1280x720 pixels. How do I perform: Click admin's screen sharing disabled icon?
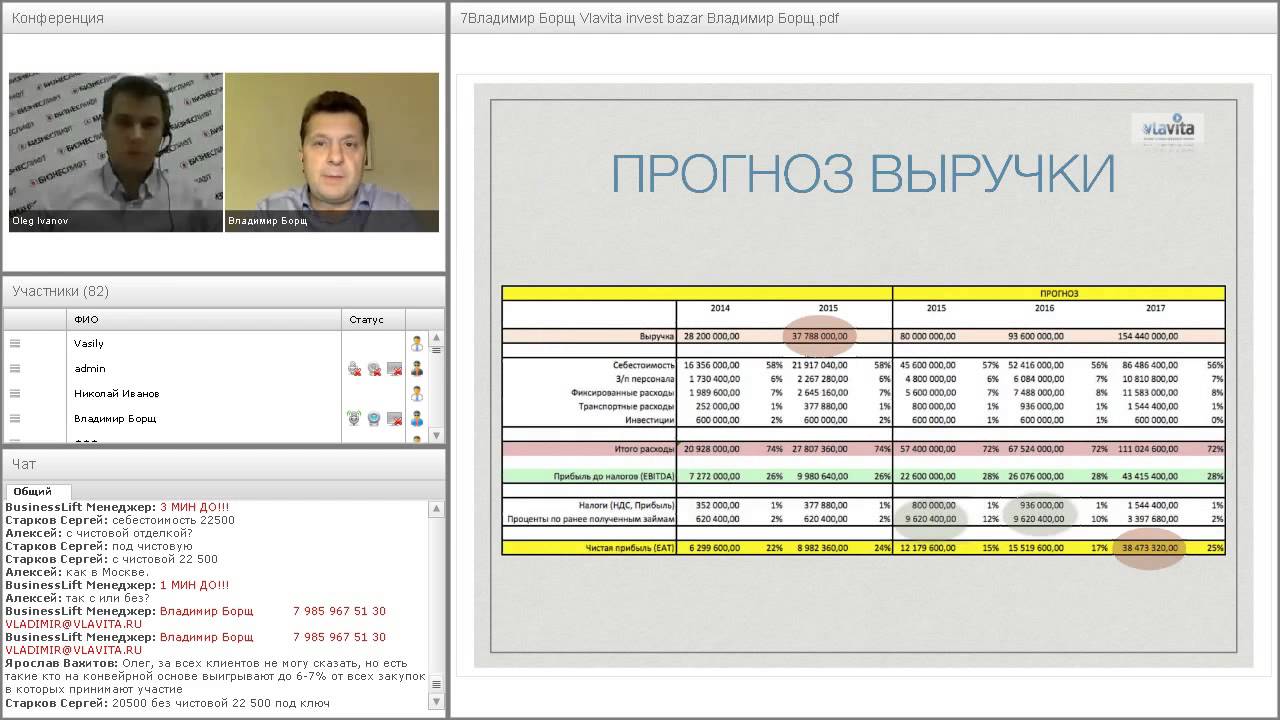[394, 369]
